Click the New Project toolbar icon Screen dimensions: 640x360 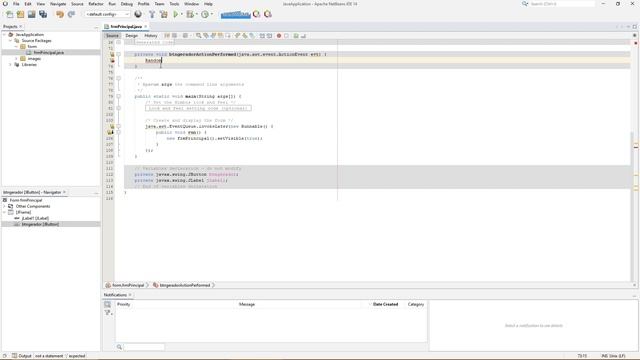pos(20,14)
